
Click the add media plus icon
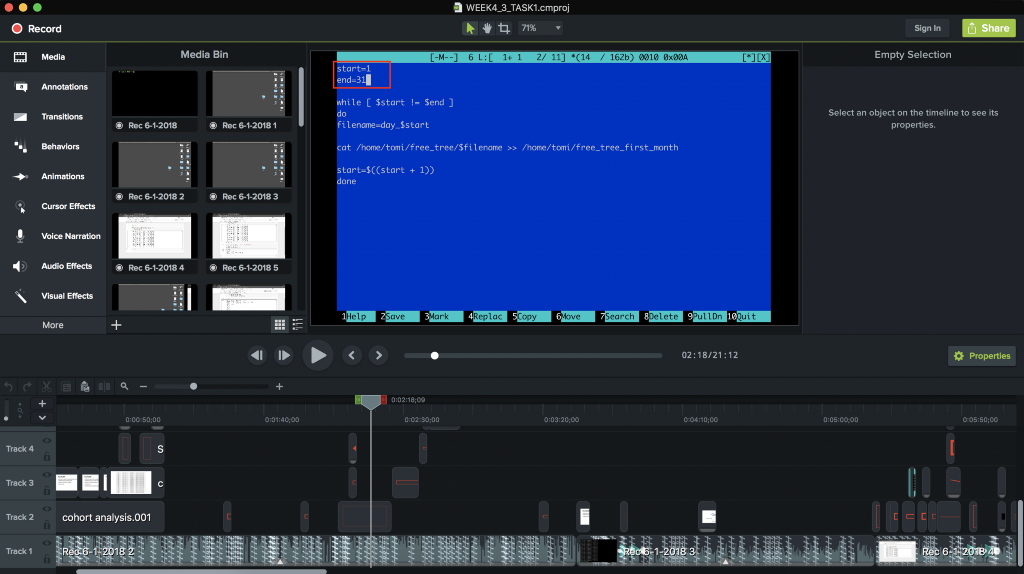[116, 324]
